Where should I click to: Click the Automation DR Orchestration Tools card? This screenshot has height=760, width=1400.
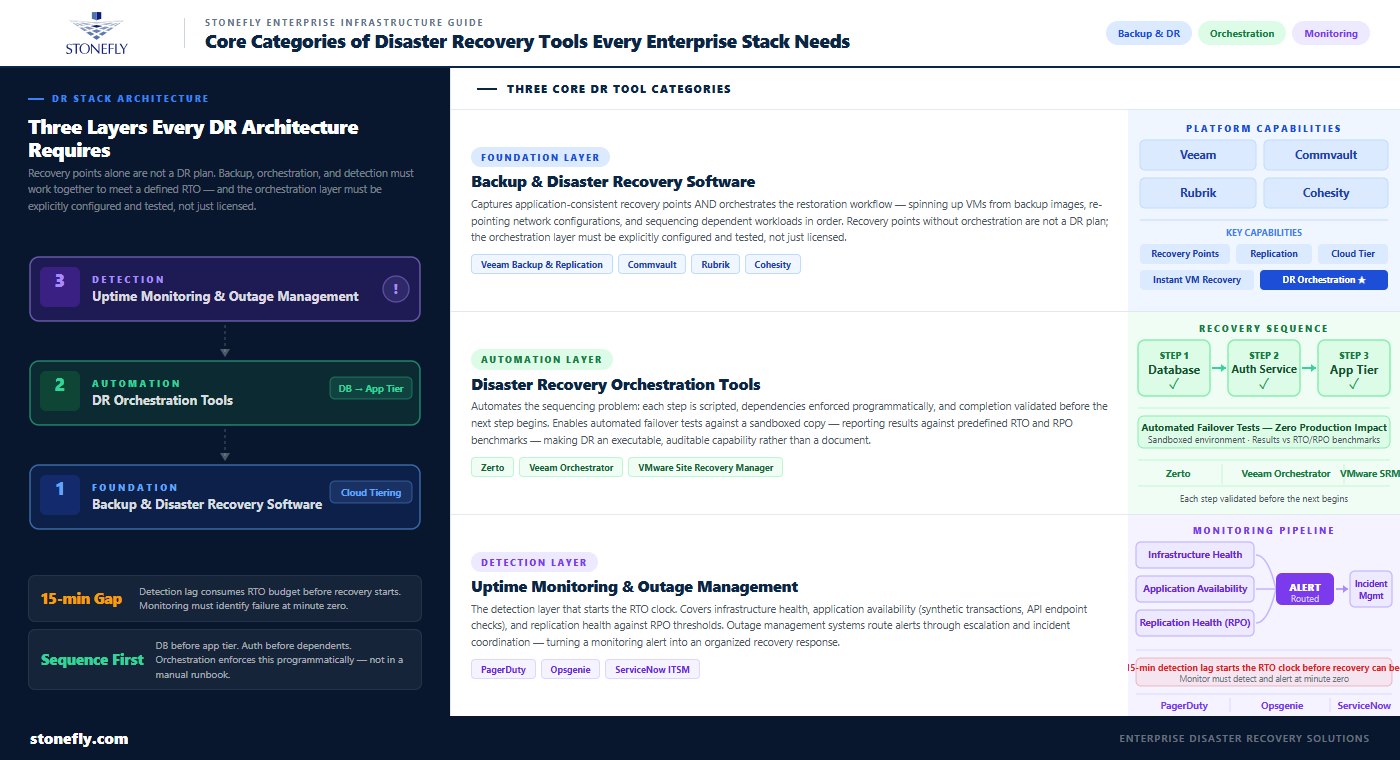(225, 393)
